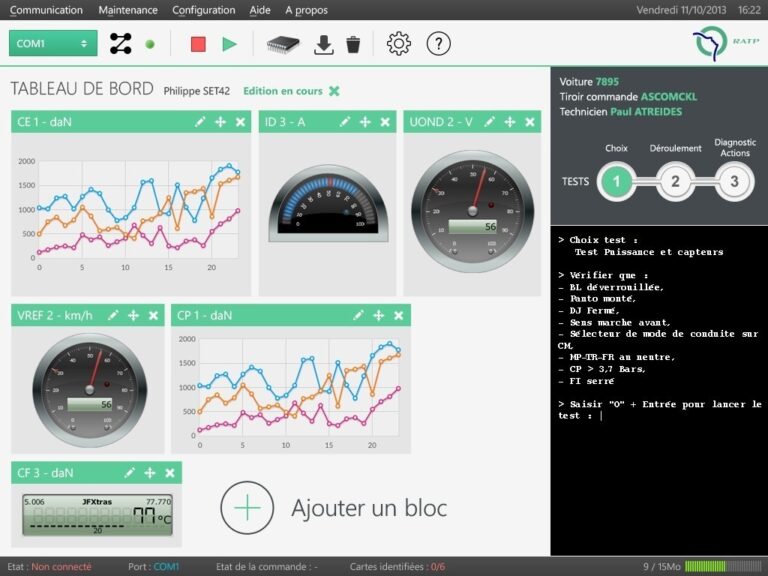The width and height of the screenshot is (768, 576).
Task: Click the CE 1 - daN line chart
Action: click(131, 214)
